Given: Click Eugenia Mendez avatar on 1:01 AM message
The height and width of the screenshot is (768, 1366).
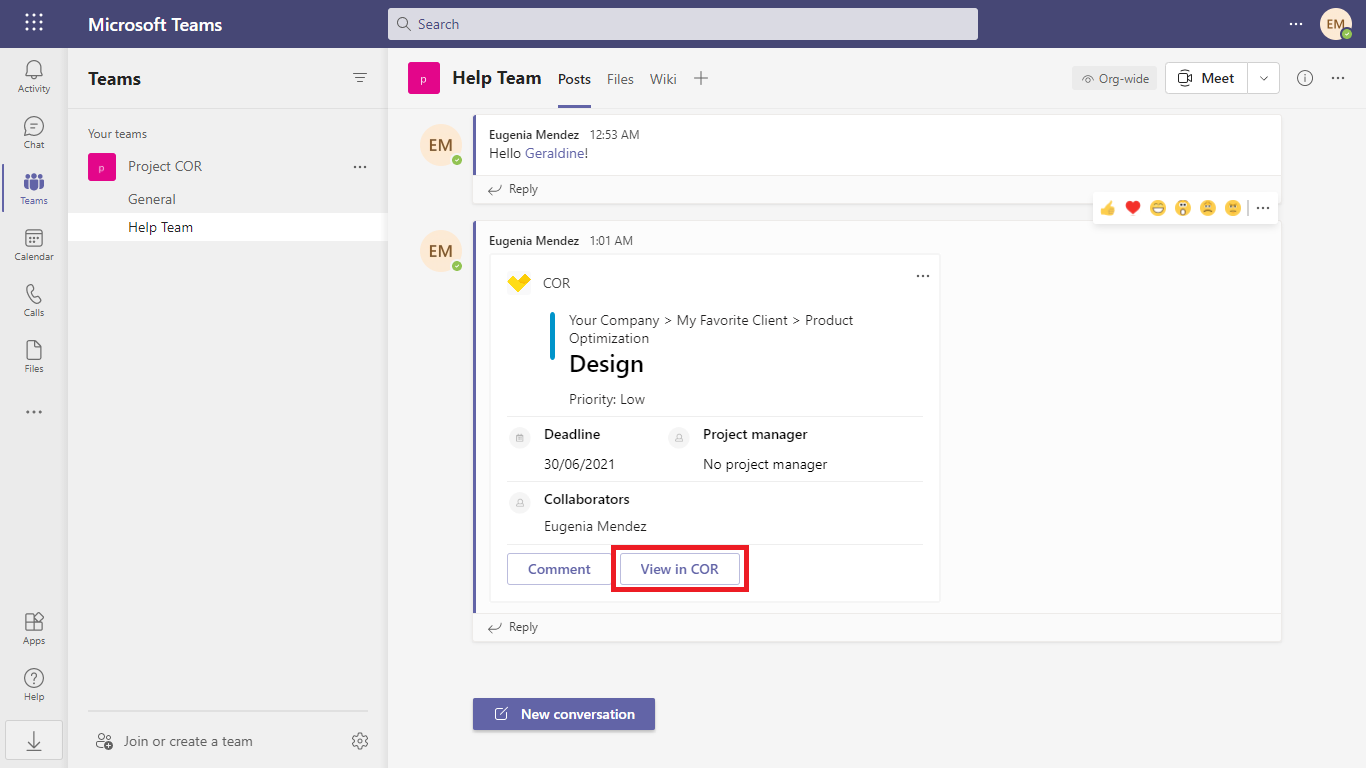Looking at the screenshot, I should pyautogui.click(x=441, y=251).
